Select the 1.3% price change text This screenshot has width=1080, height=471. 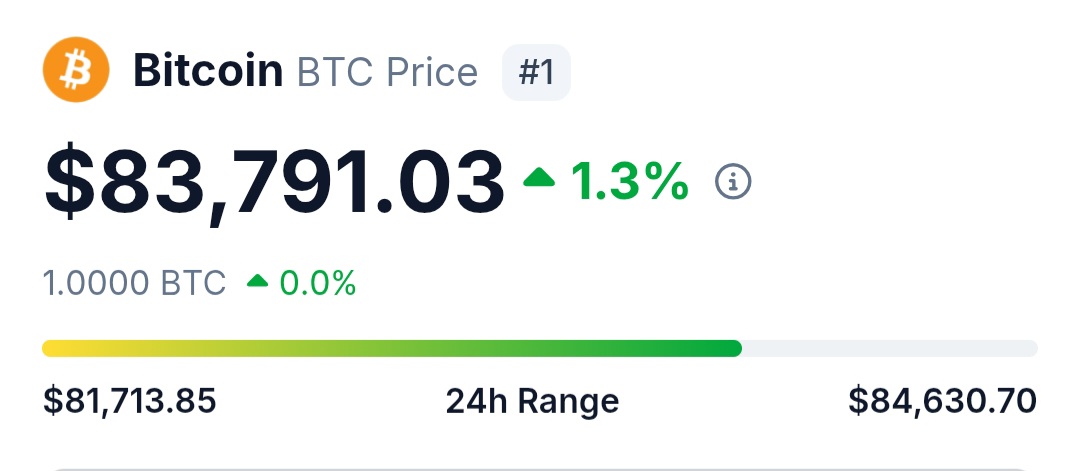(x=630, y=181)
